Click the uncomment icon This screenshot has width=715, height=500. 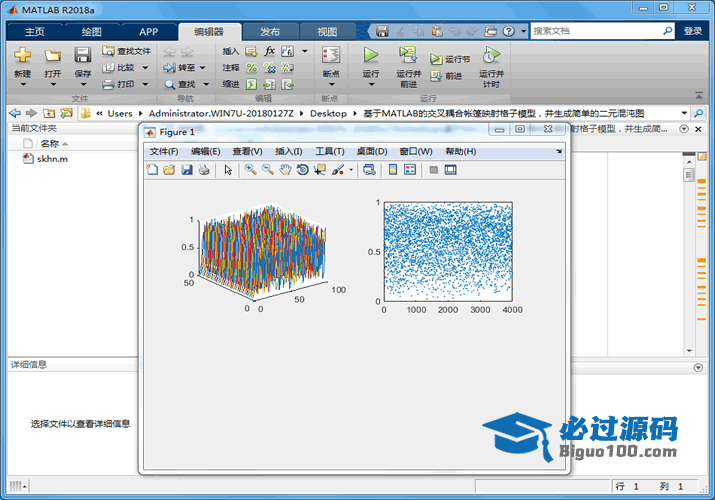coord(269,68)
